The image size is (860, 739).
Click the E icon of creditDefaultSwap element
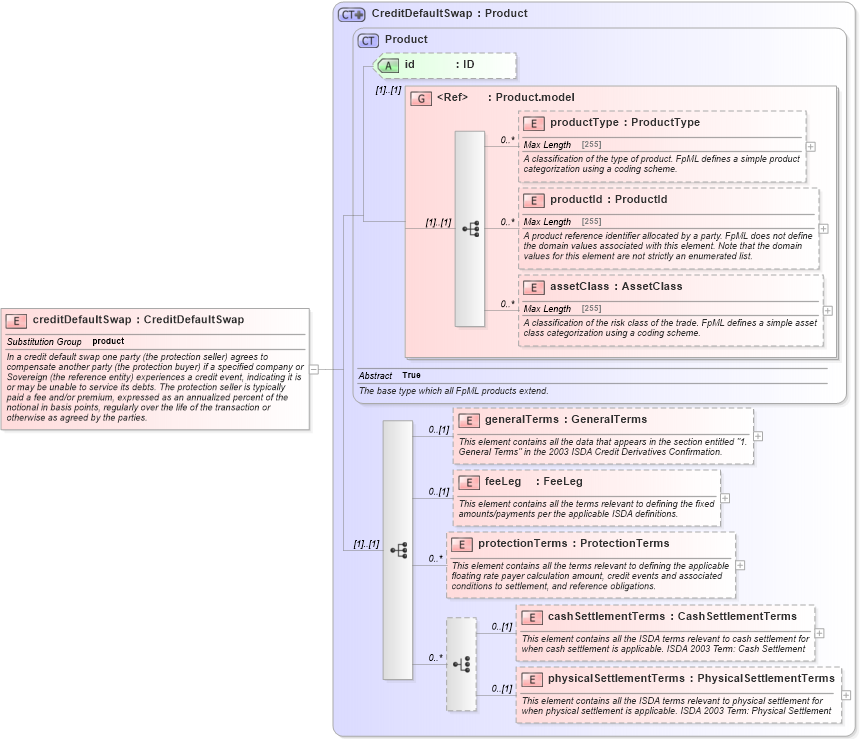16,321
